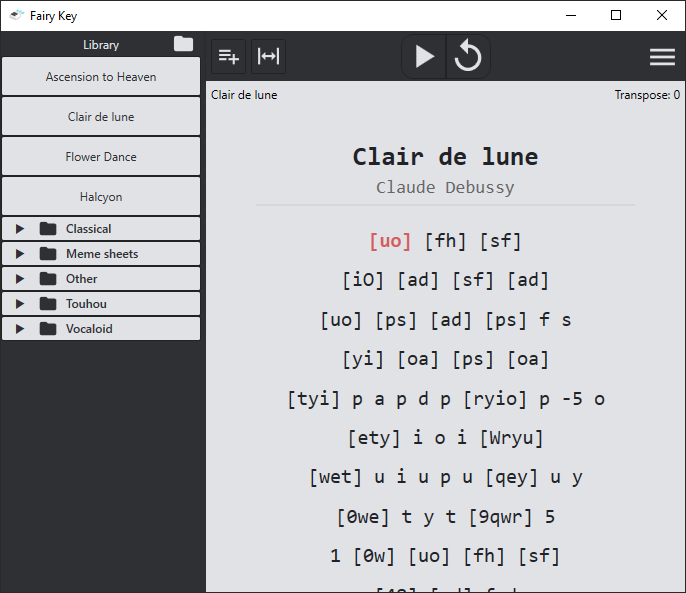Image resolution: width=686 pixels, height=593 pixels.
Task: Click the [yi] chord
Action: pos(363,360)
